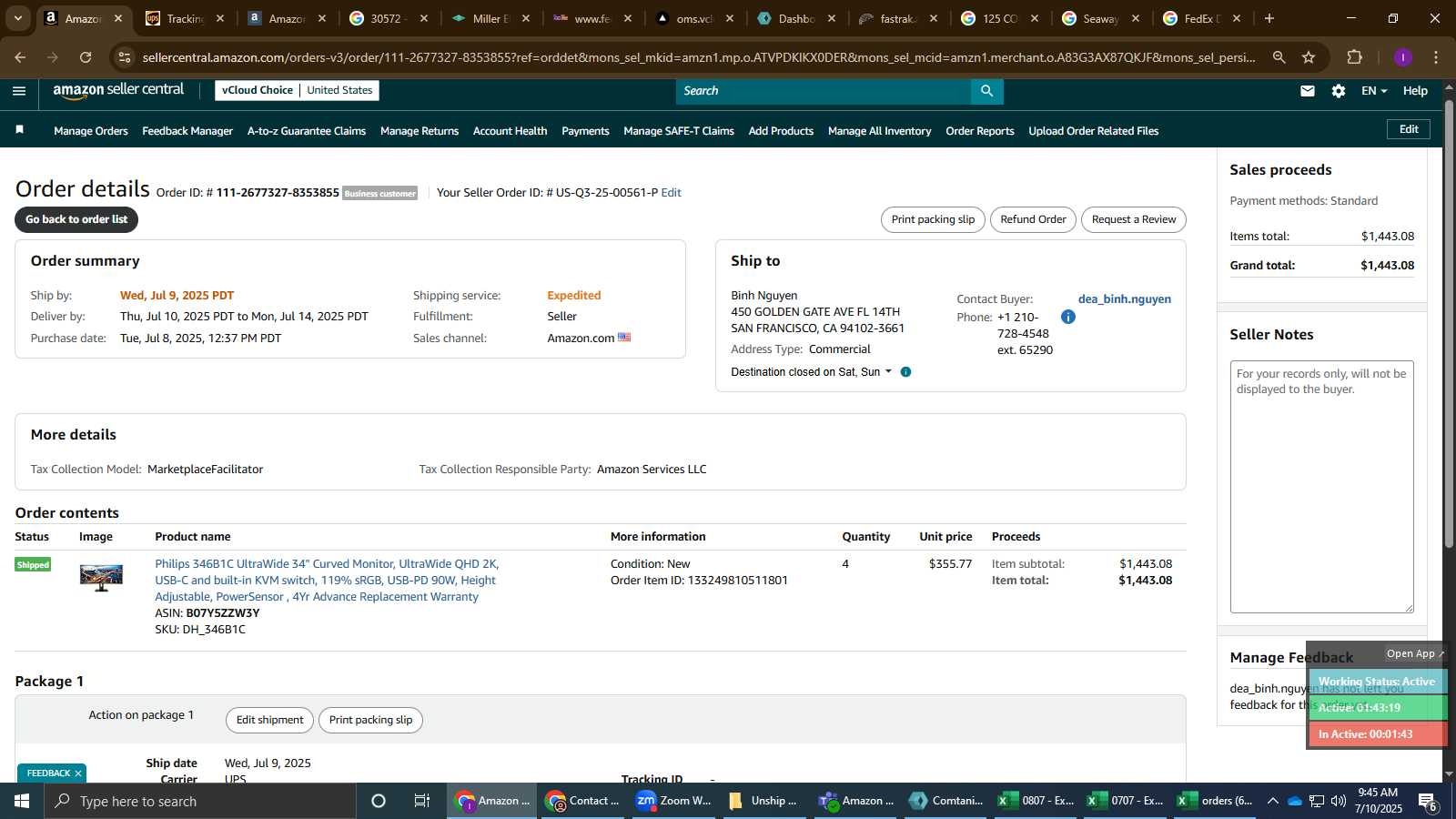Open Manage Orders menu

(91, 131)
